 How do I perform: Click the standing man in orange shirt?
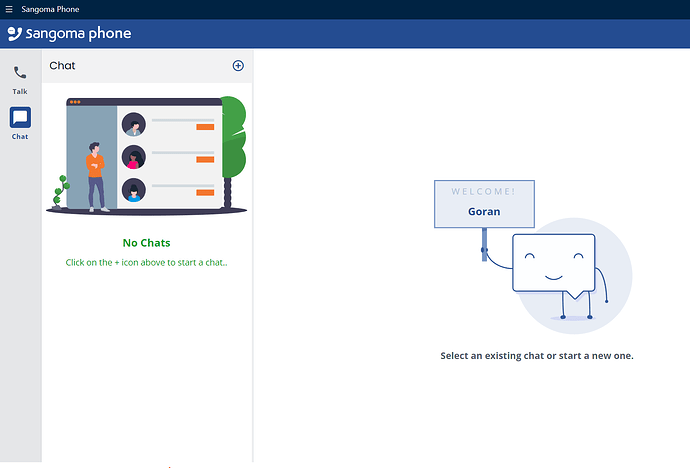95,175
